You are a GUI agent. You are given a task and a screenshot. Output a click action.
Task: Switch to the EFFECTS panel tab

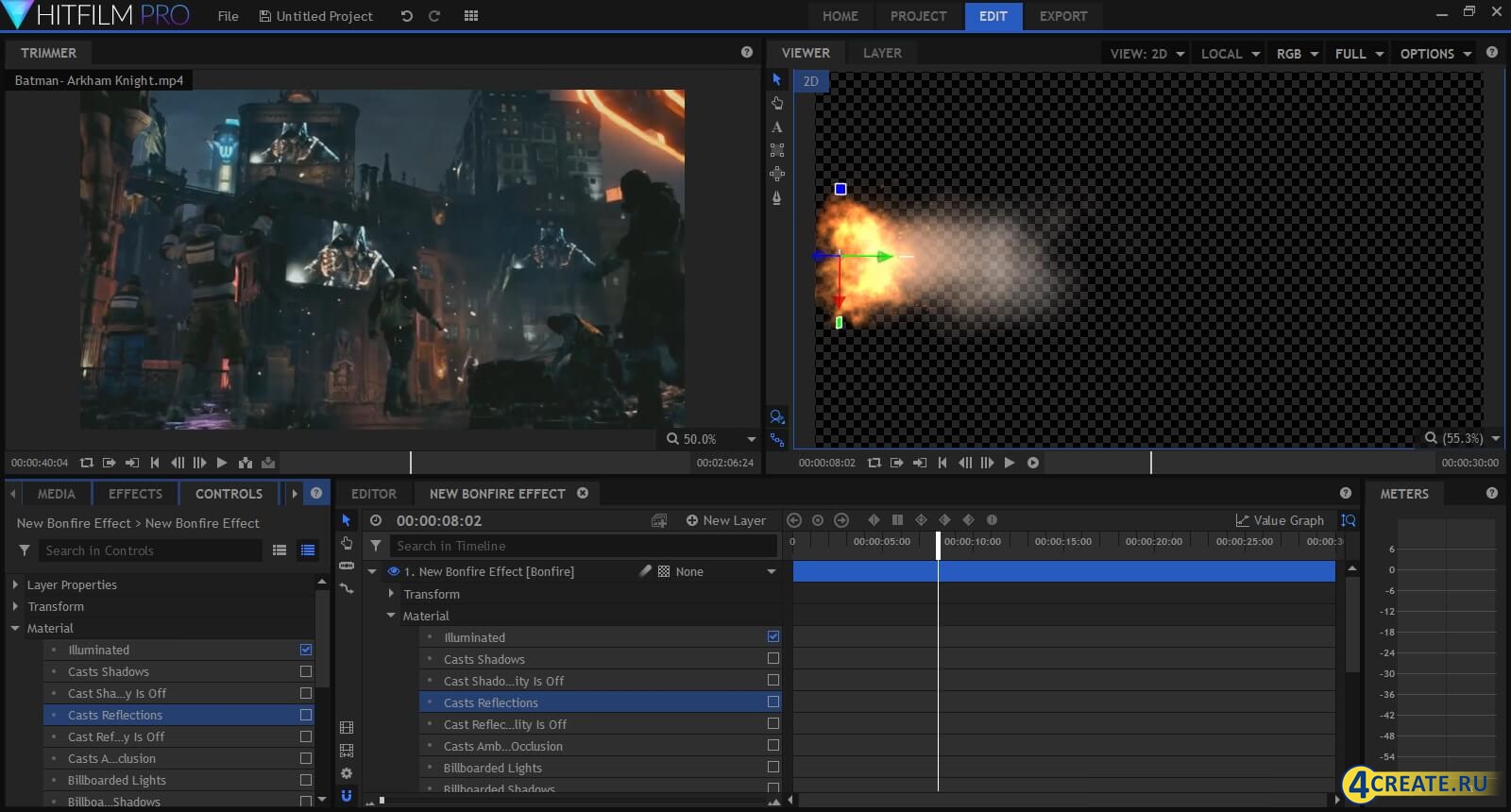pos(135,494)
